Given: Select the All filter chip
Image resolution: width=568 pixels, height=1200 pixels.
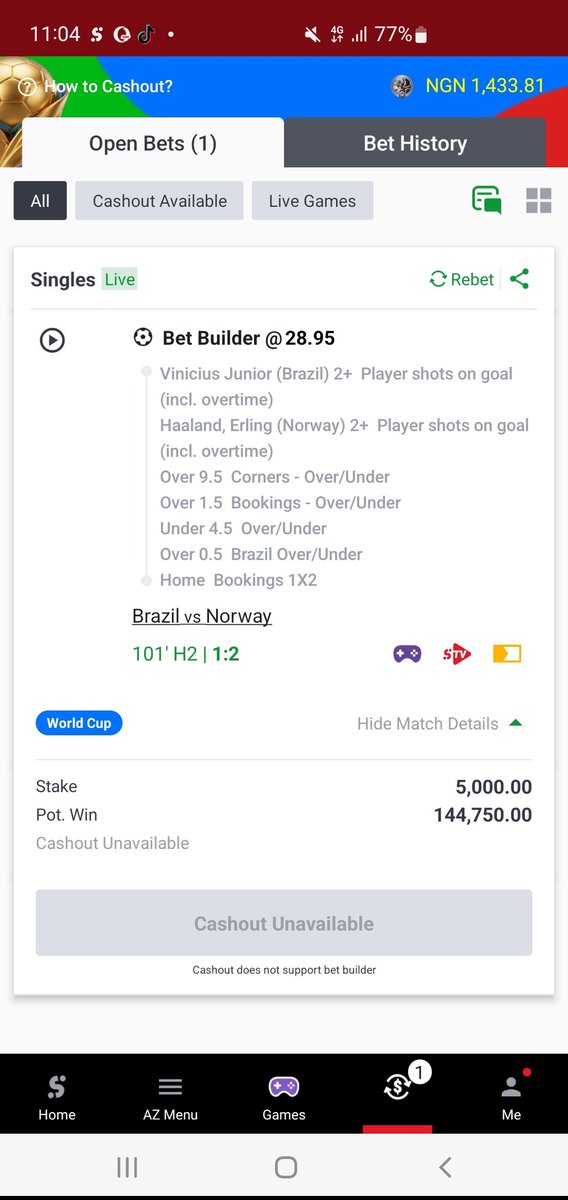Looking at the screenshot, I should coord(40,201).
